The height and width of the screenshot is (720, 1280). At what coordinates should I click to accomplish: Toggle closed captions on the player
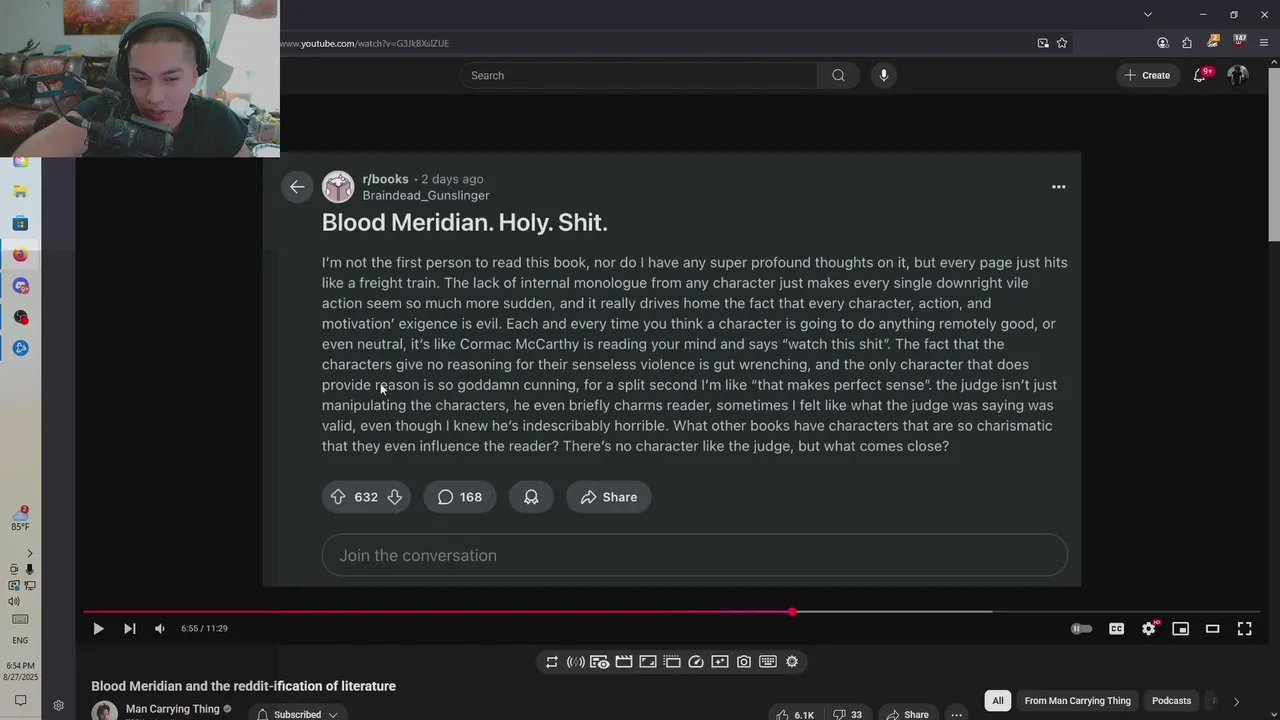[x=1116, y=628]
